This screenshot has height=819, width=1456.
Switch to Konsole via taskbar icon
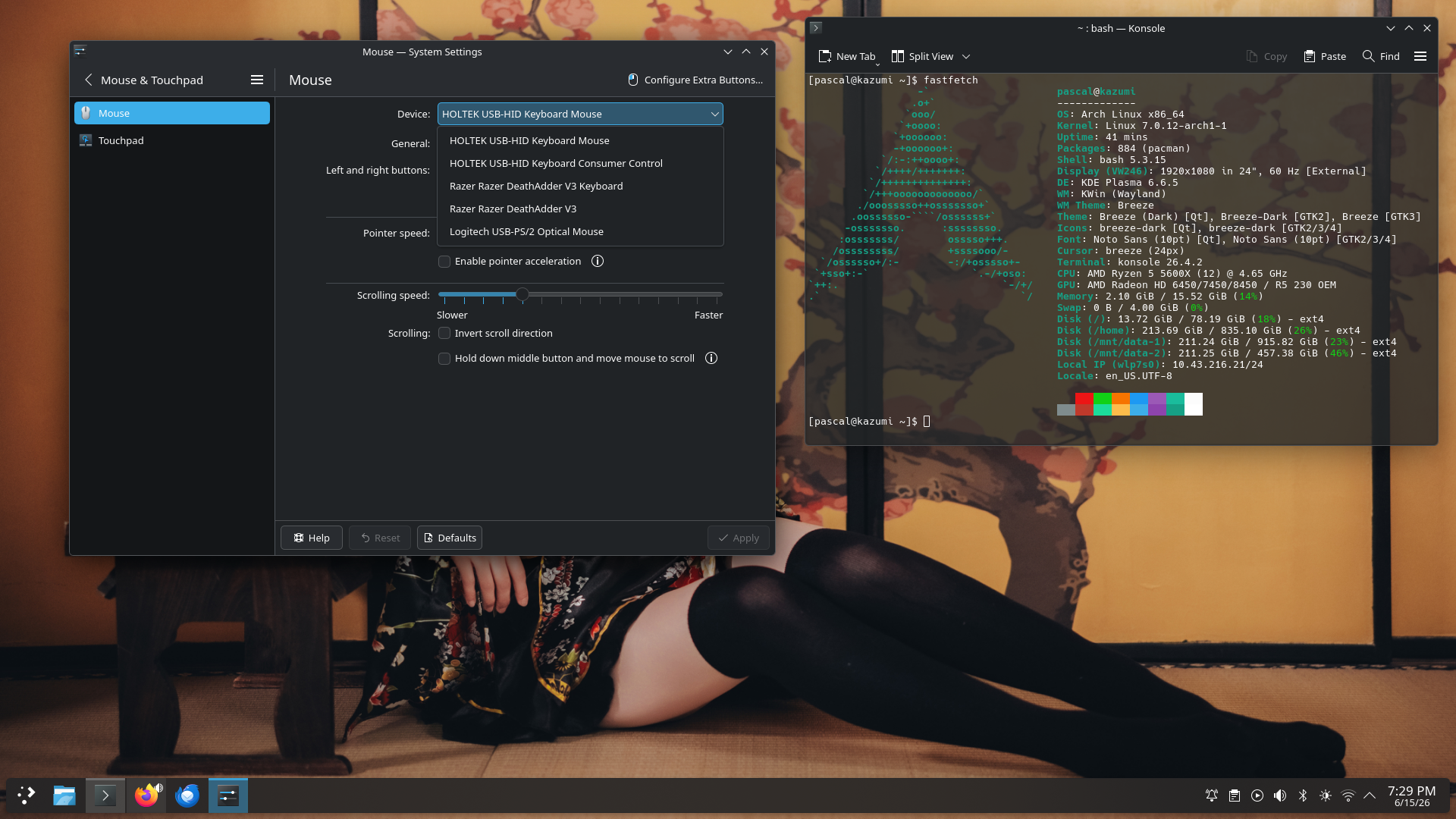pyautogui.click(x=105, y=795)
